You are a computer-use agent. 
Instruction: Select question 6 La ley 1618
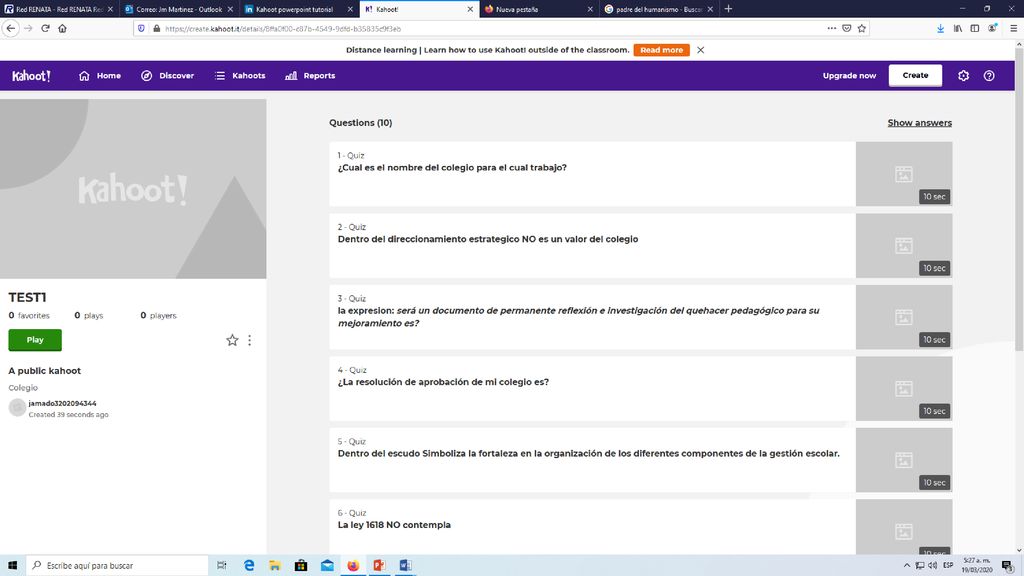pyautogui.click(x=592, y=527)
